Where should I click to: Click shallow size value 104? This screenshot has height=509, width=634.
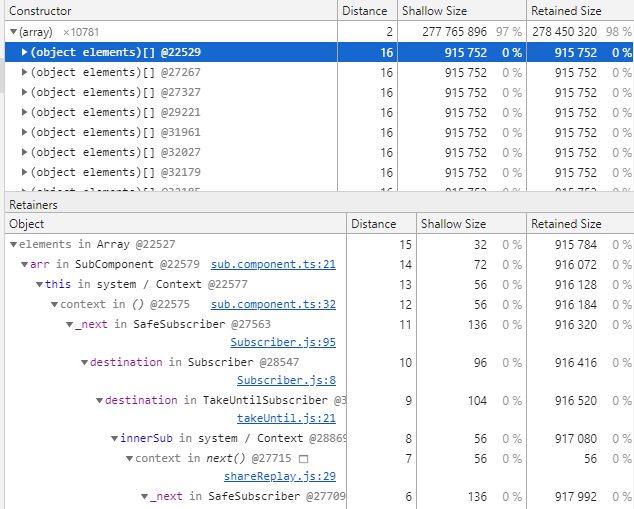tap(477, 400)
